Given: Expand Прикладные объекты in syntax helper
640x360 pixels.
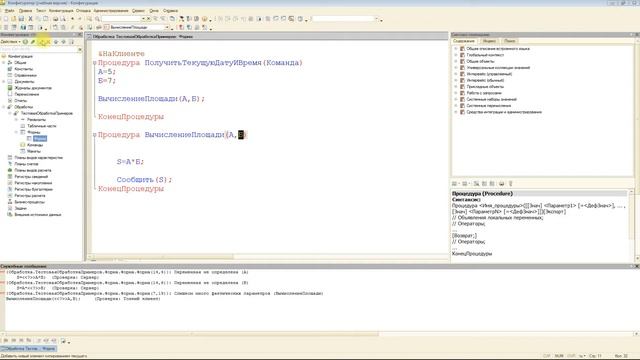Looking at the screenshot, I should [x=456, y=87].
